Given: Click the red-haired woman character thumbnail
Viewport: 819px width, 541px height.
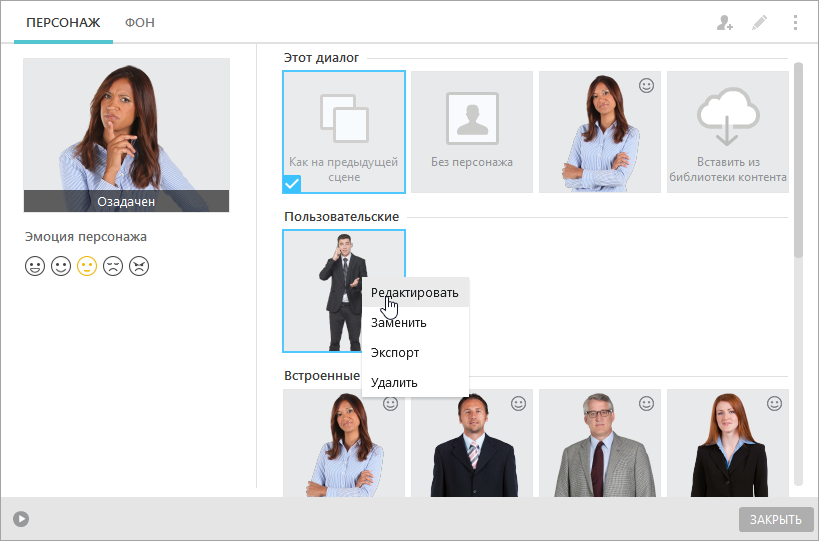Looking at the screenshot, I should [728, 443].
